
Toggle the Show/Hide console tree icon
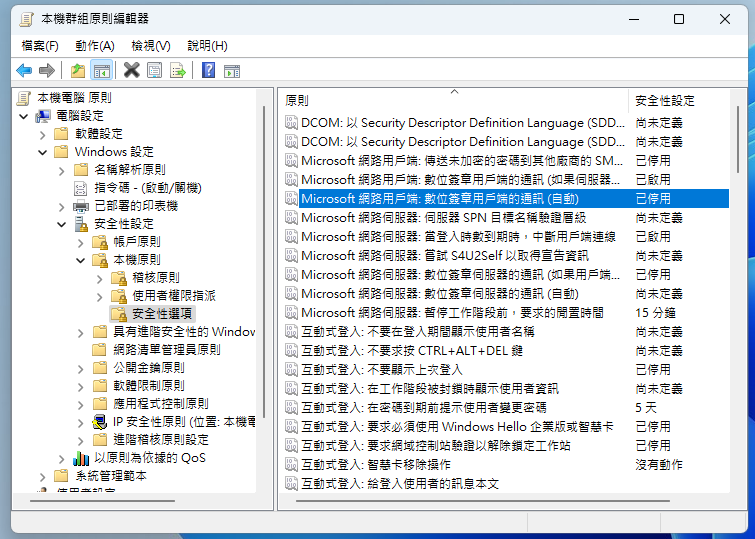click(x=102, y=71)
